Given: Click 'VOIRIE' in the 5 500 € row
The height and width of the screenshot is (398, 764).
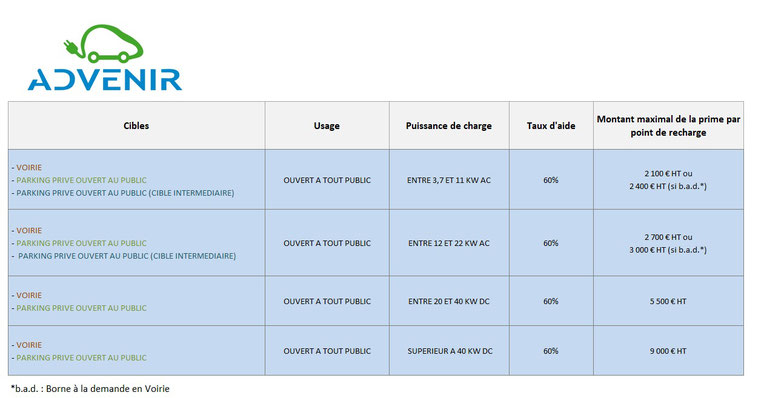Looking at the screenshot, I should [x=29, y=295].
